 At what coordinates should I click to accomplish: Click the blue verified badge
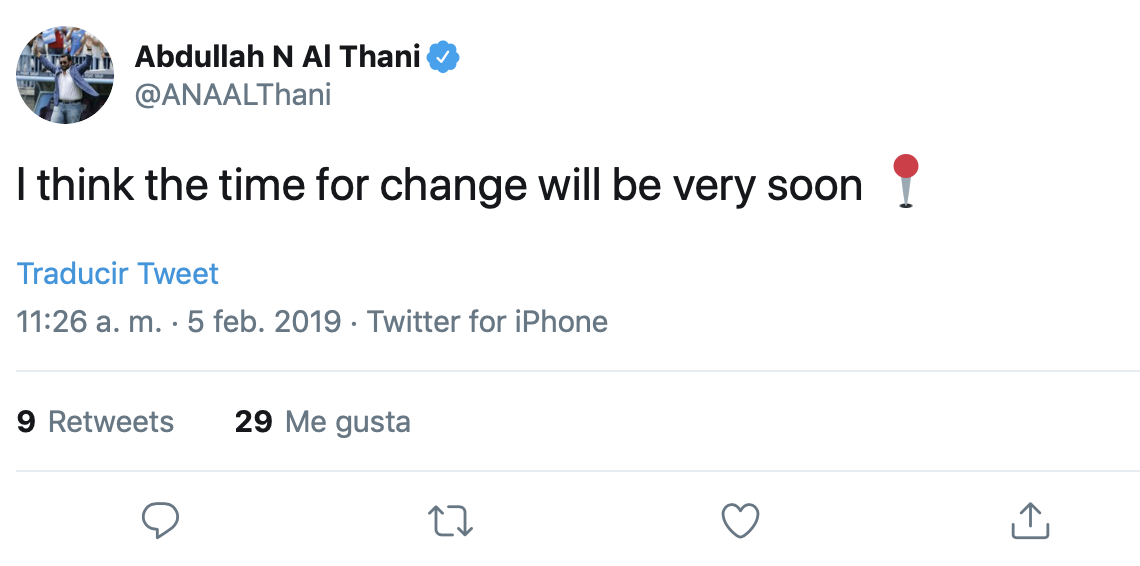tap(443, 58)
